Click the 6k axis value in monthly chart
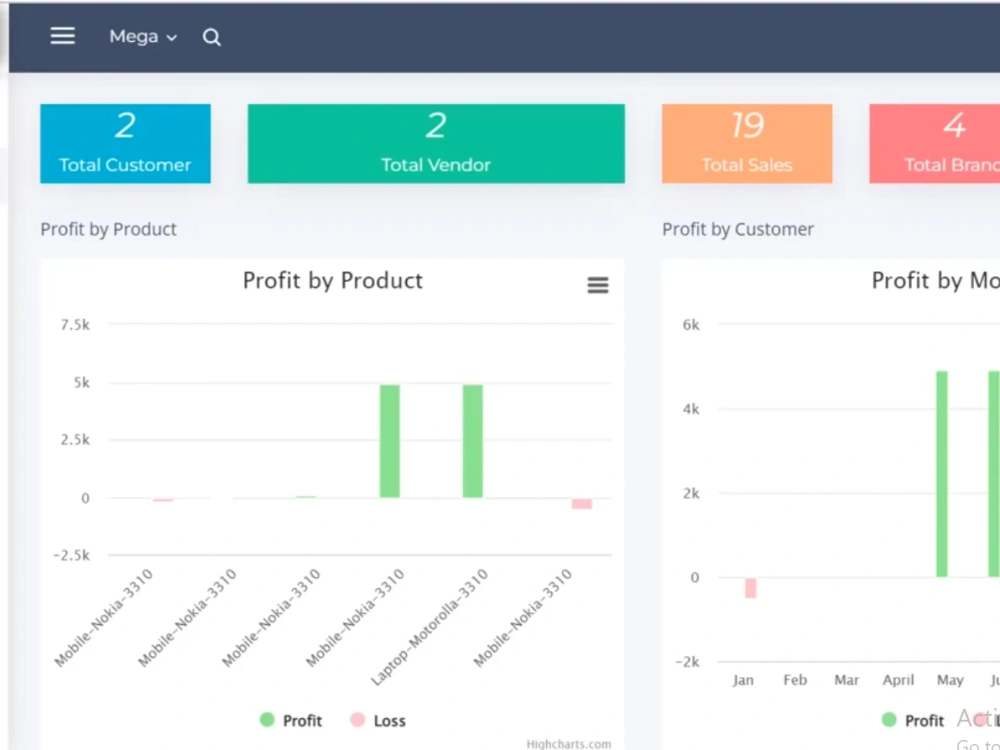The image size is (1000, 750). pyautogui.click(x=691, y=325)
